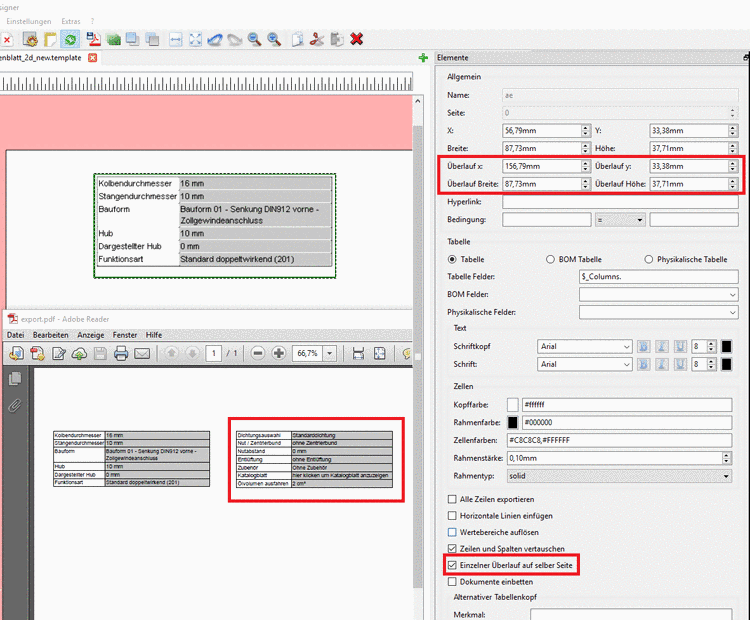750x620 pixels.
Task: Open Adobe Reader Bearbeiten menu
Action: [51, 335]
